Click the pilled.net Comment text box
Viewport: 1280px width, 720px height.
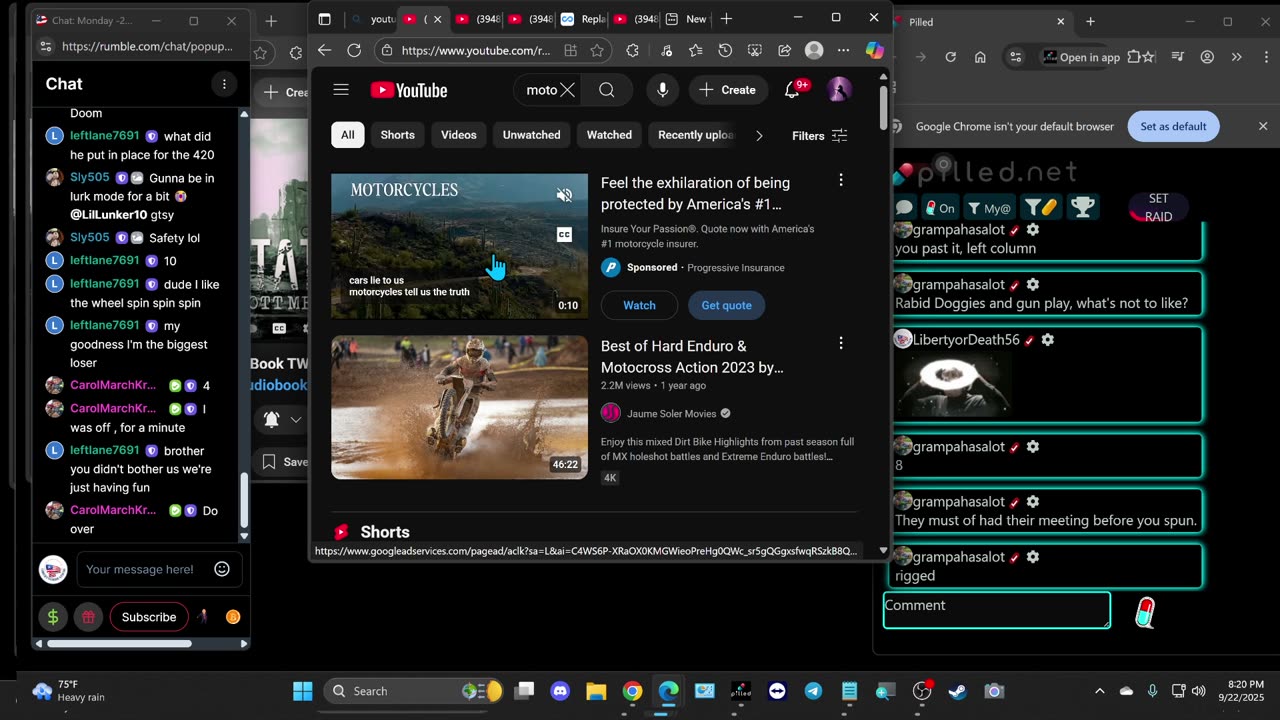(996, 610)
